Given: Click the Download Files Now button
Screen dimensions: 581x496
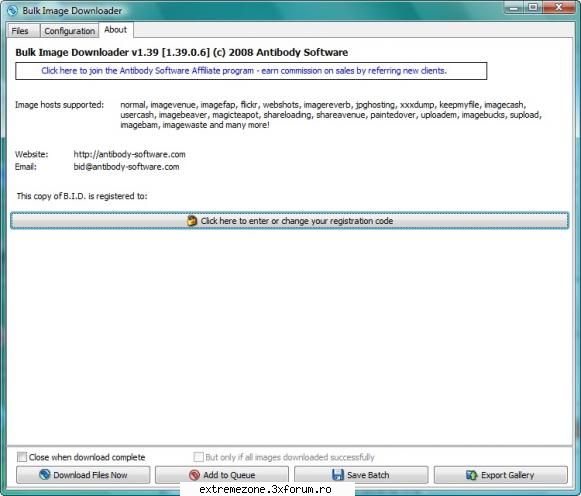Looking at the screenshot, I should 83,475.
